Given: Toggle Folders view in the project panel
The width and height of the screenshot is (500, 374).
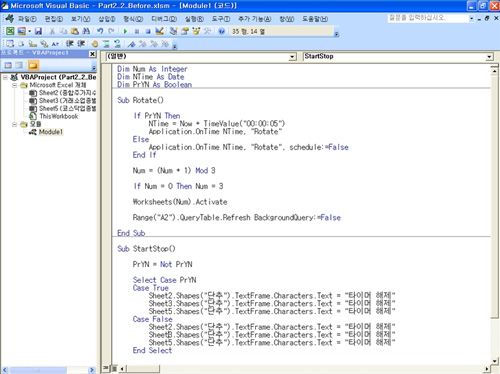Looking at the screenshot, I should [33, 65].
